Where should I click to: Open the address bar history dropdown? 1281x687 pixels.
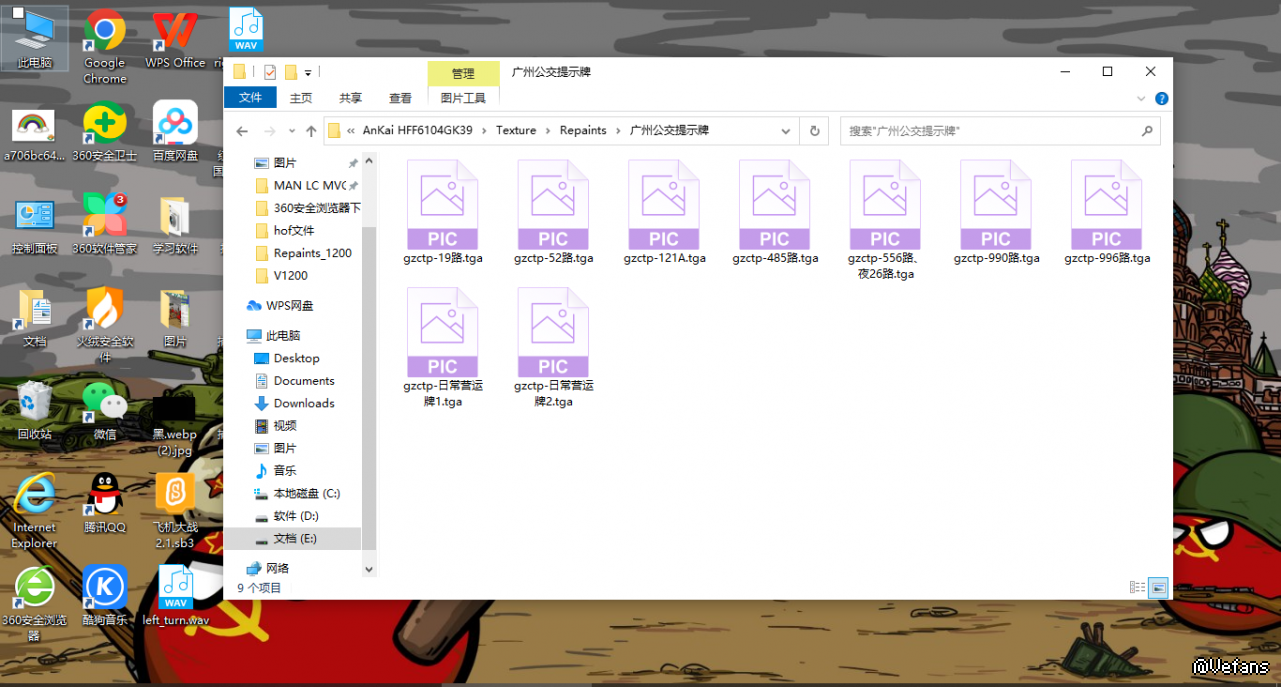[786, 131]
